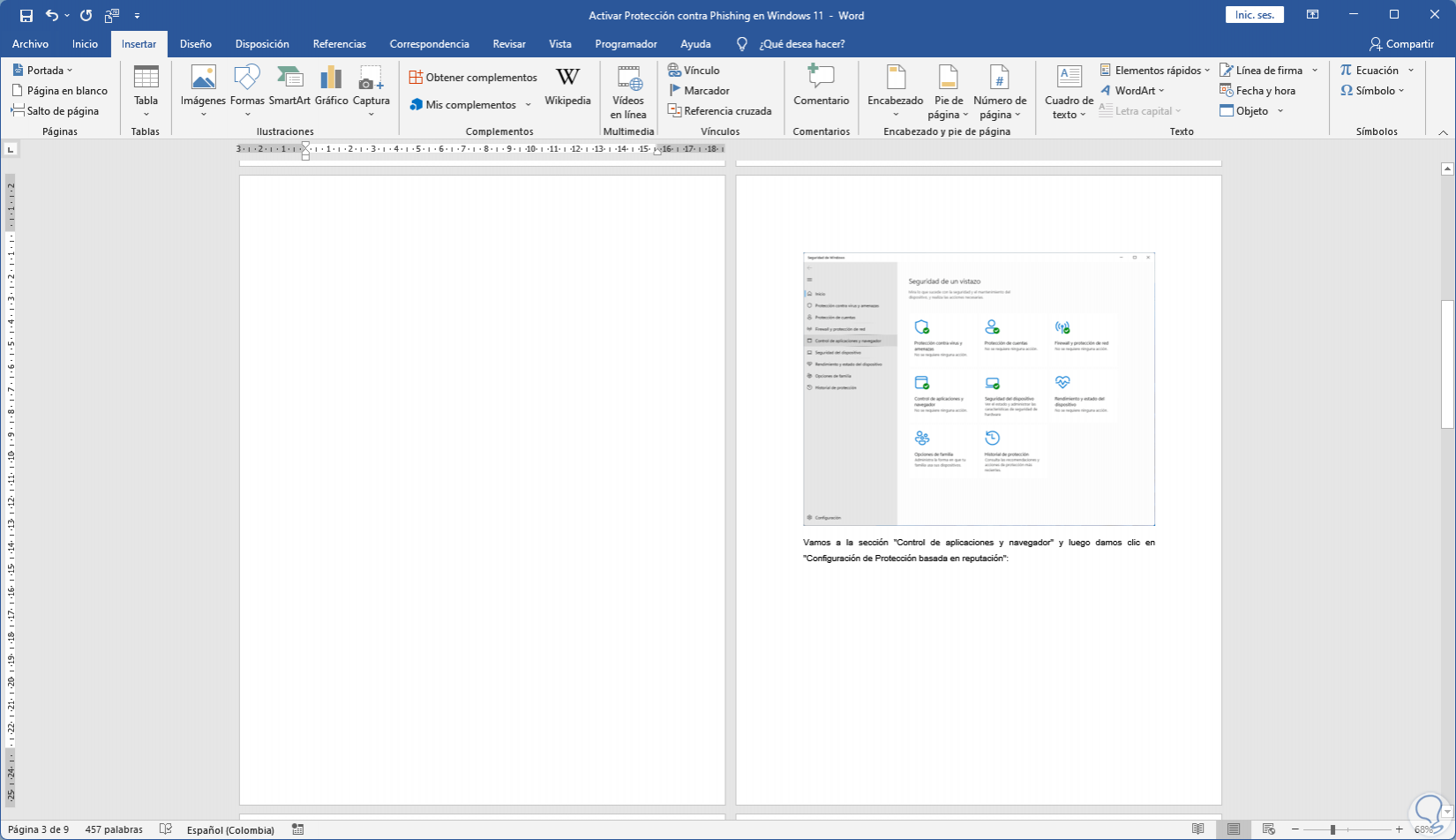This screenshot has width=1456, height=840.
Task: Click the zoom slider in status bar
Action: click(x=1332, y=829)
